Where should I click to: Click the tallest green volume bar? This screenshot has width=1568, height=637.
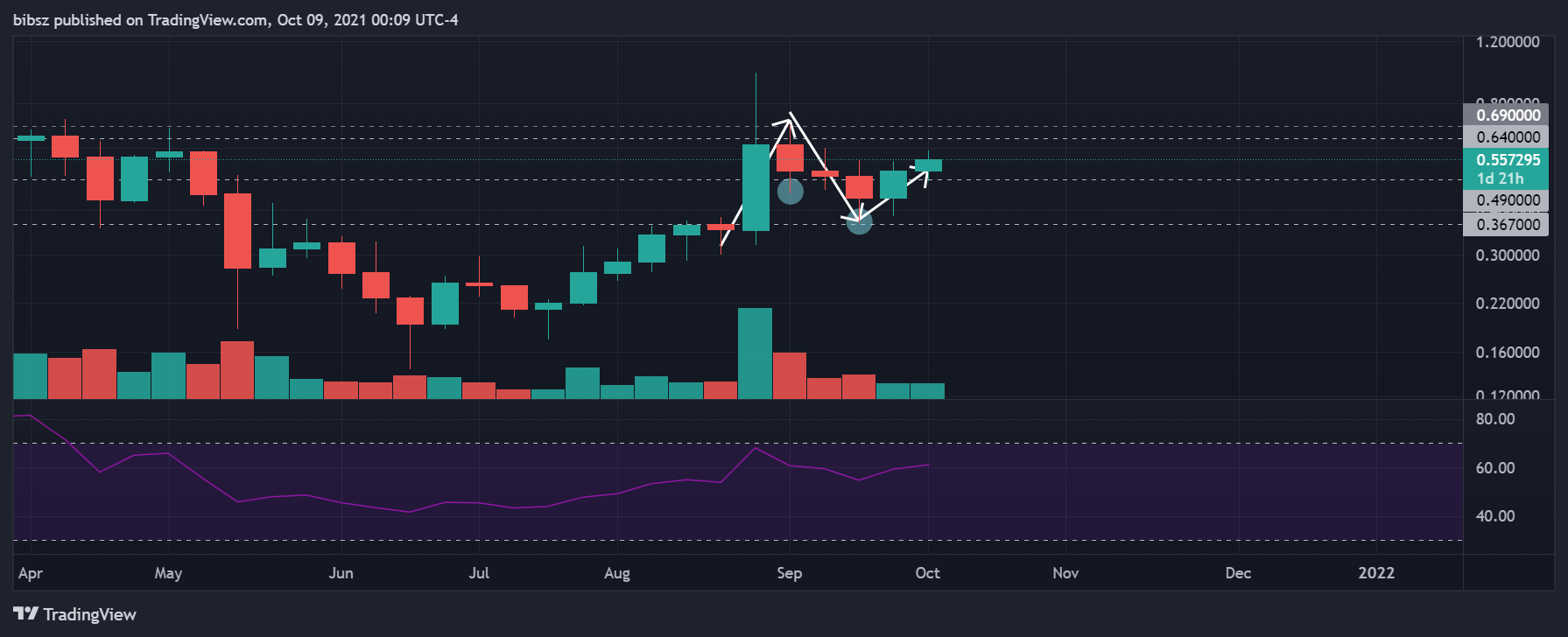coord(756,353)
